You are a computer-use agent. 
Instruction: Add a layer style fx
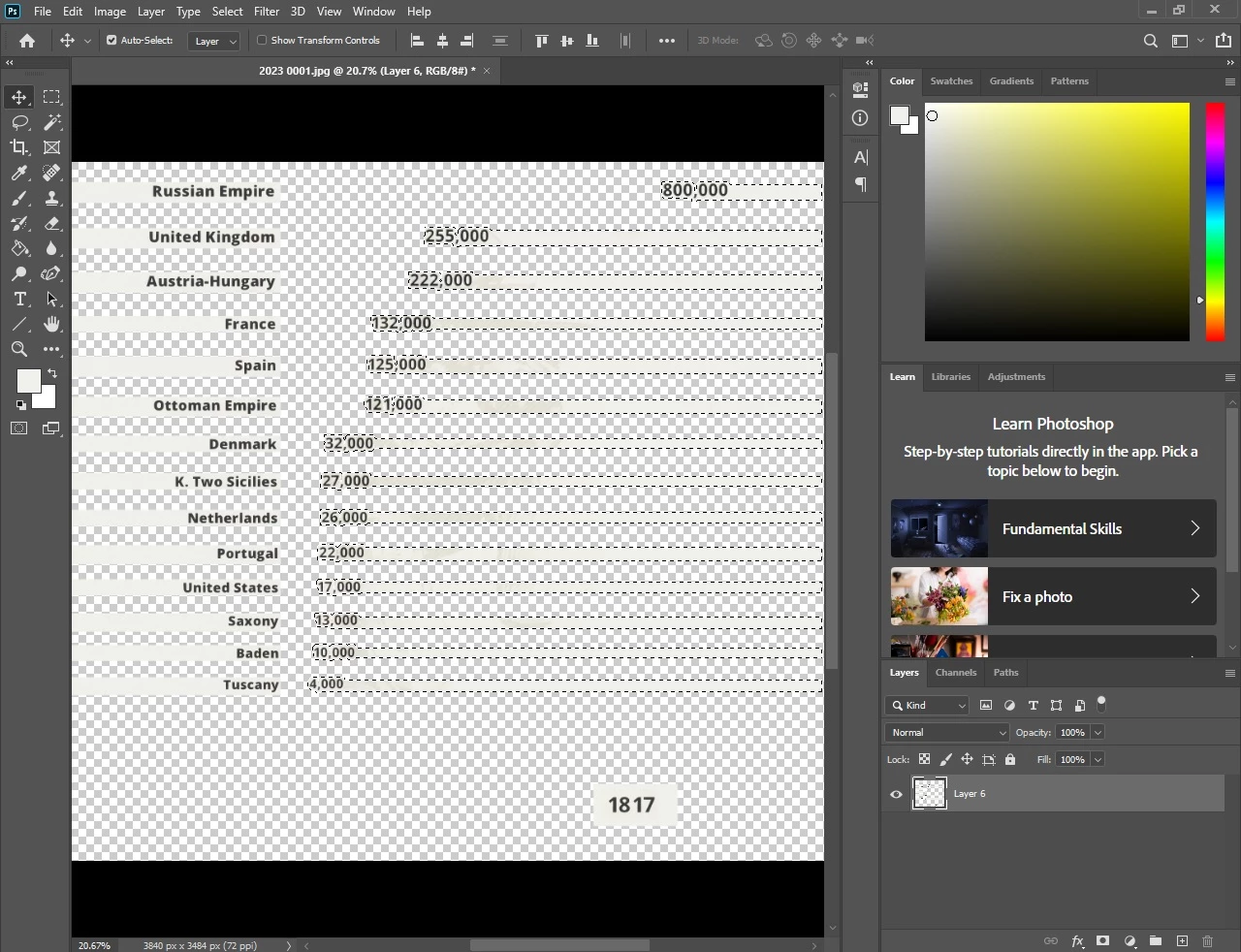click(x=1077, y=940)
